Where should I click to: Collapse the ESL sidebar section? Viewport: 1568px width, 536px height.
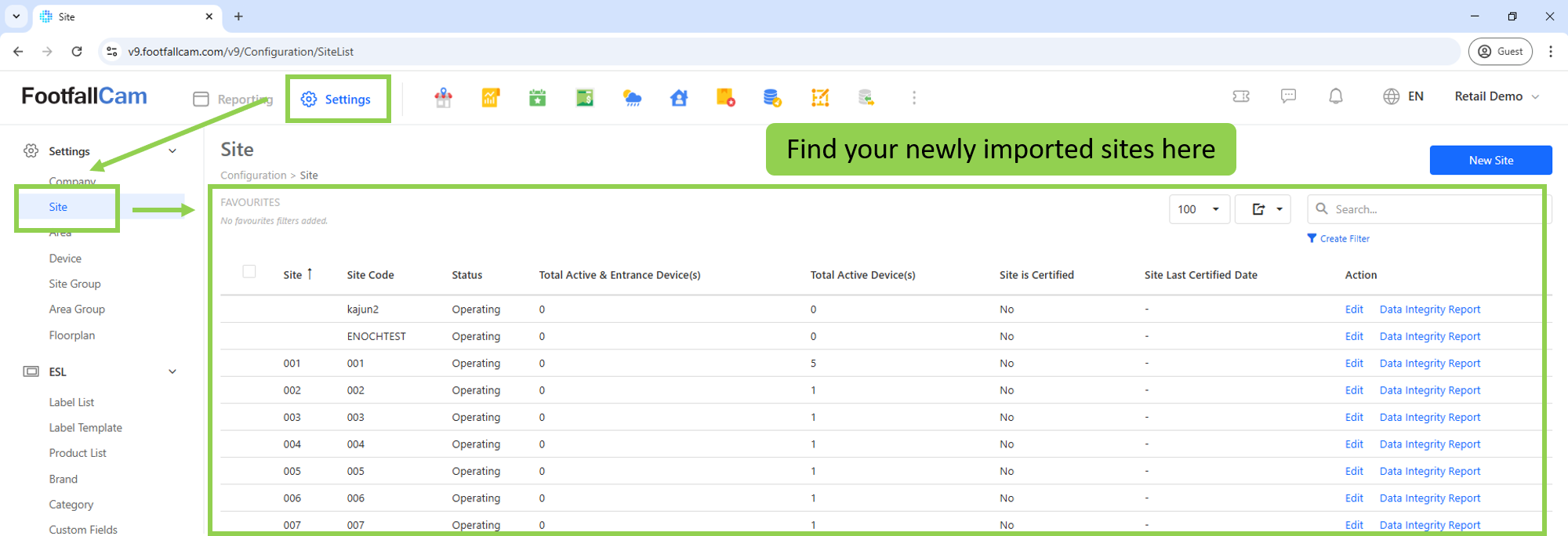click(172, 372)
